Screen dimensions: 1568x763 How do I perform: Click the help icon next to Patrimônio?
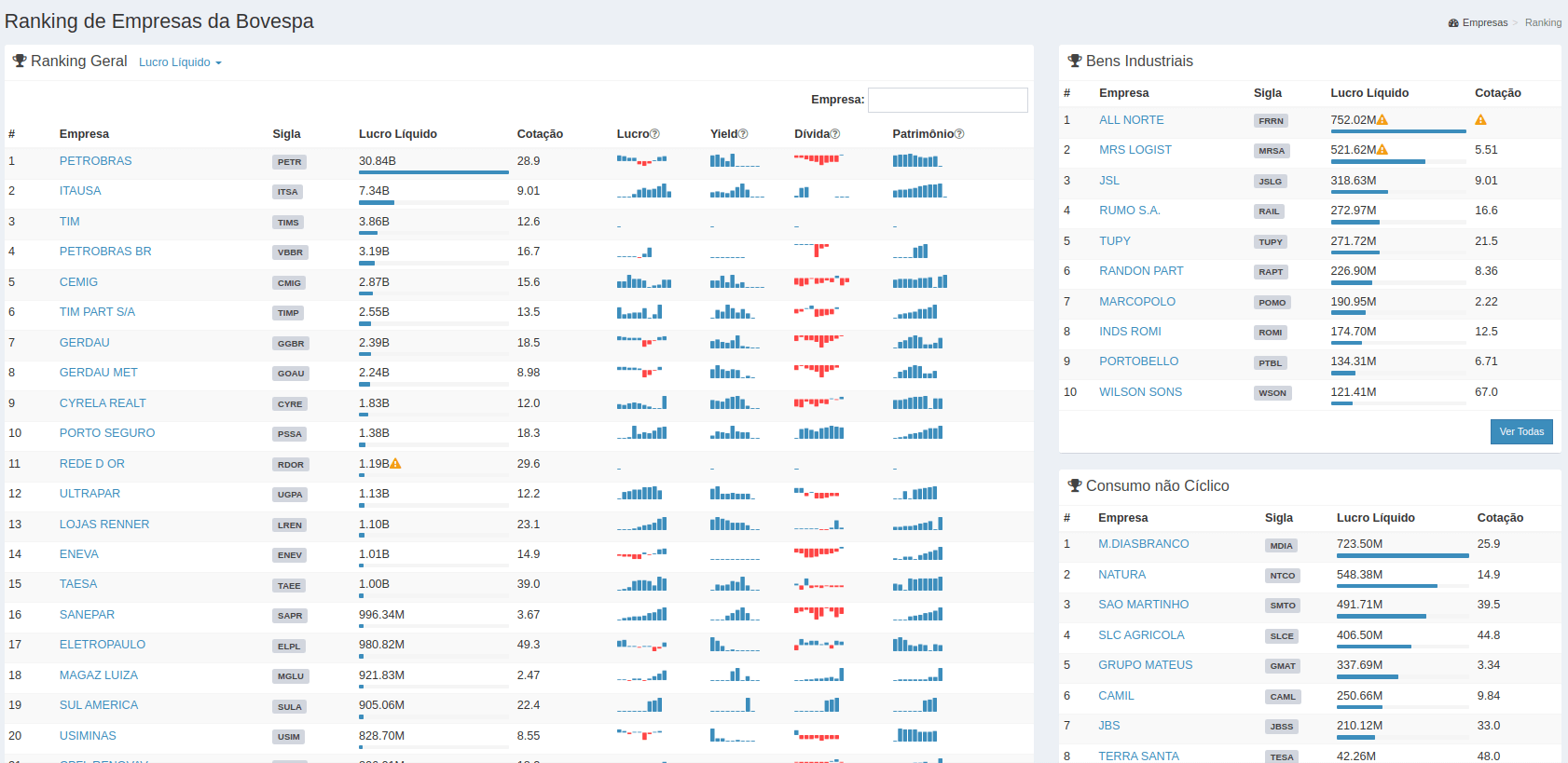click(959, 134)
